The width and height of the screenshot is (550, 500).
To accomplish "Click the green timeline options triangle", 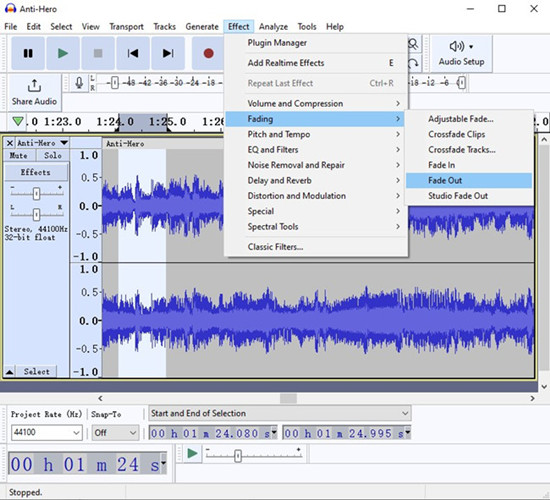I will [x=18, y=121].
